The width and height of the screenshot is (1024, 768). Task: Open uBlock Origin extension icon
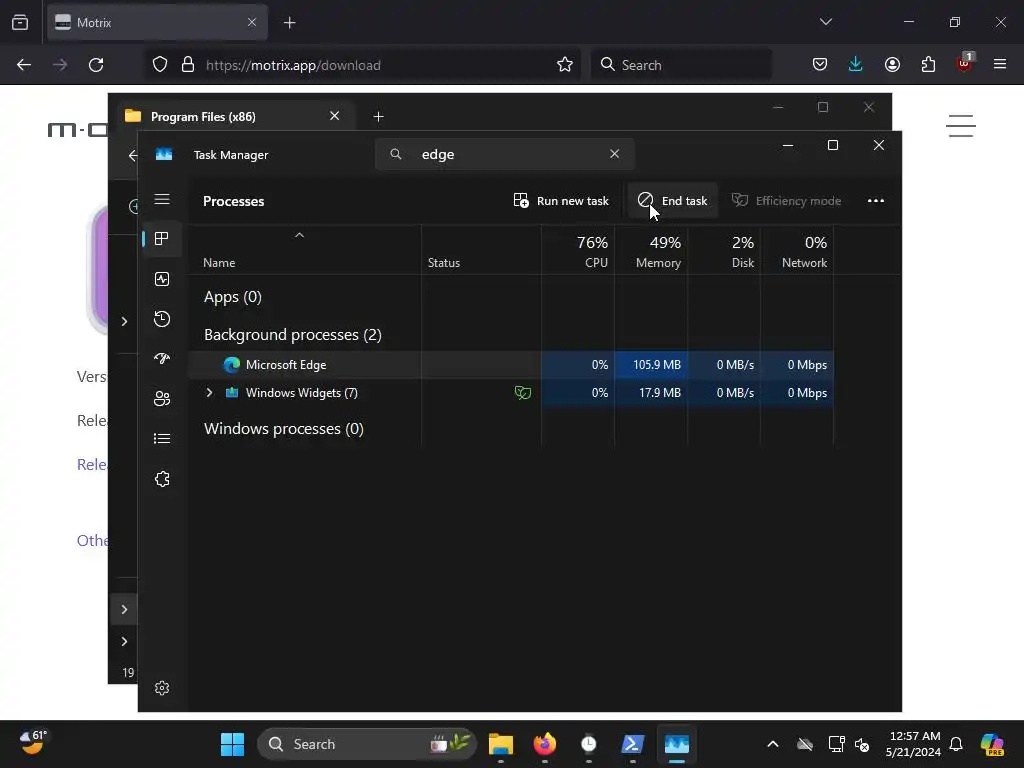pyautogui.click(x=965, y=63)
